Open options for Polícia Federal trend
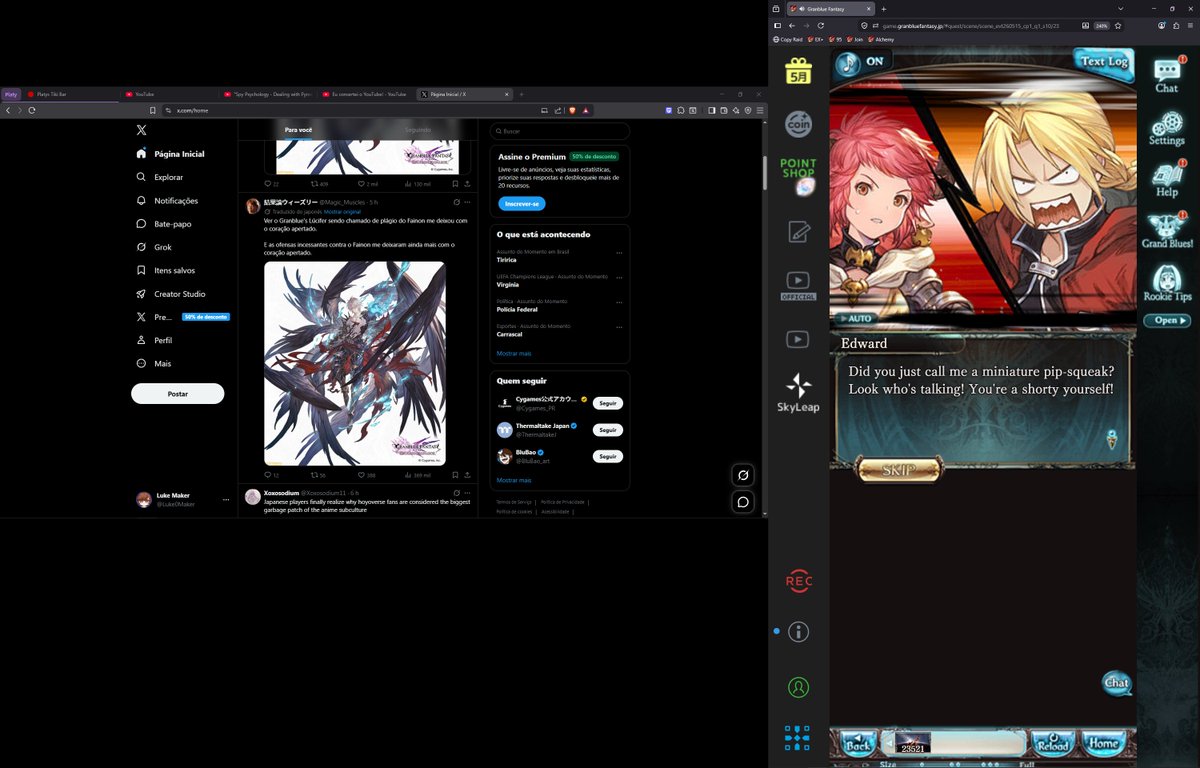1200x768 pixels. (620, 302)
